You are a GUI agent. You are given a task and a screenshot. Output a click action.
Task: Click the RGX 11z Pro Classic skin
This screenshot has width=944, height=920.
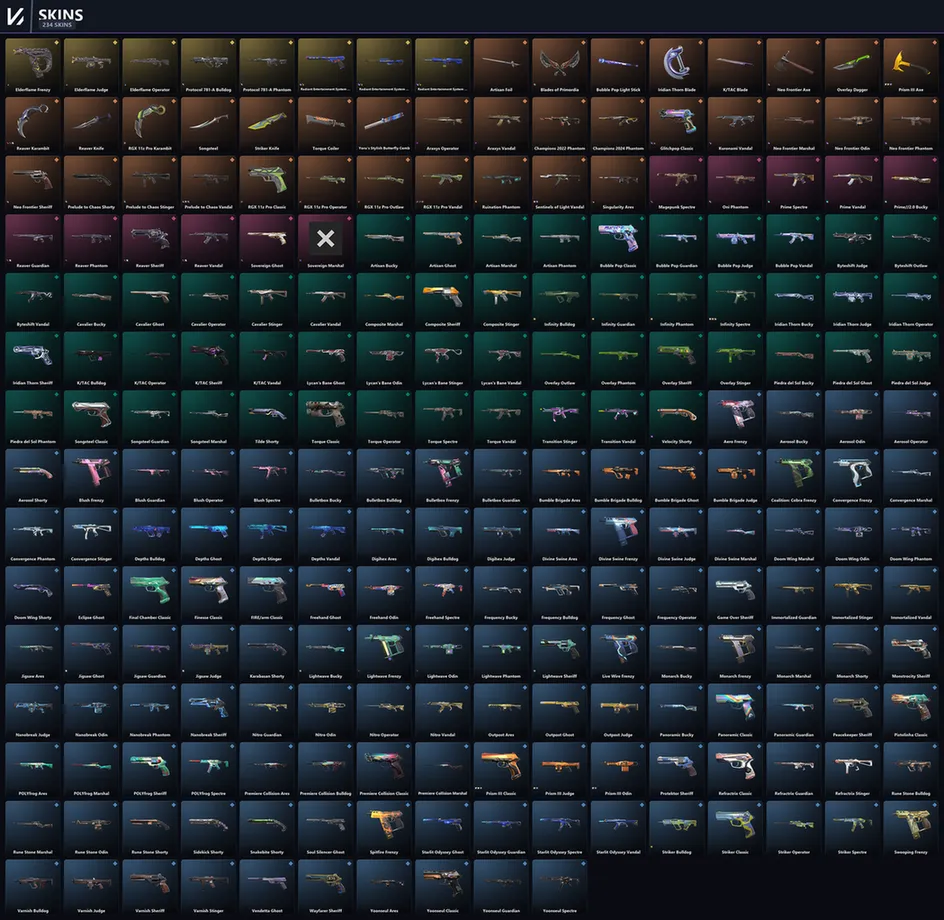pyautogui.click(x=267, y=184)
